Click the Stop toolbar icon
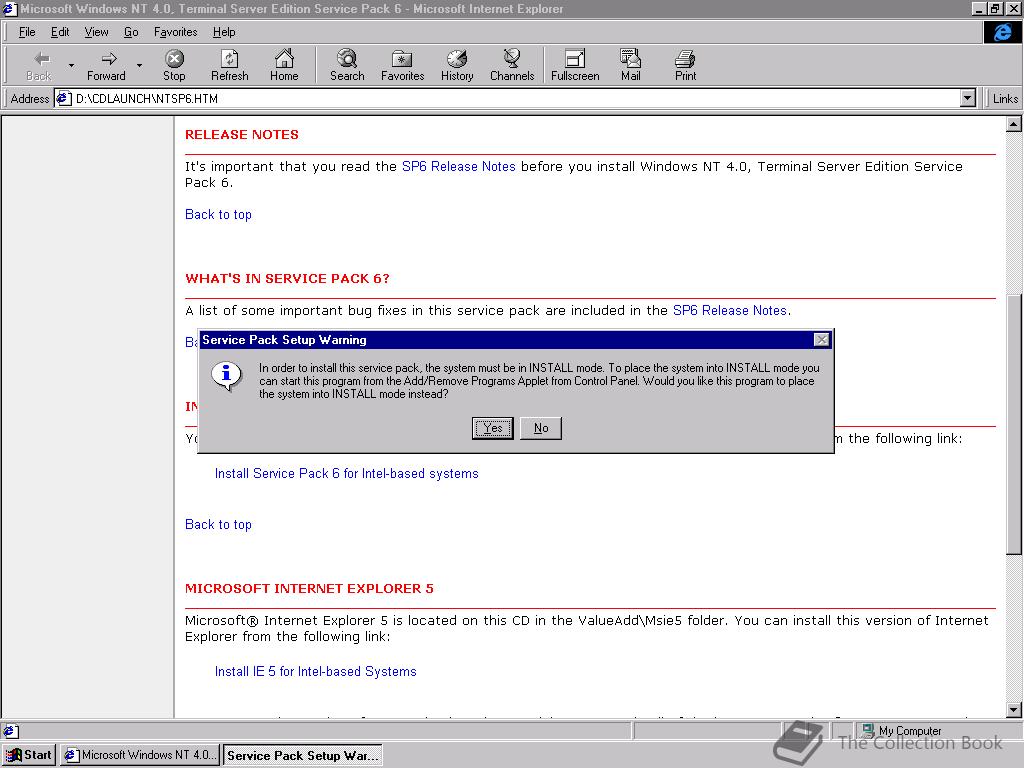 tap(174, 59)
